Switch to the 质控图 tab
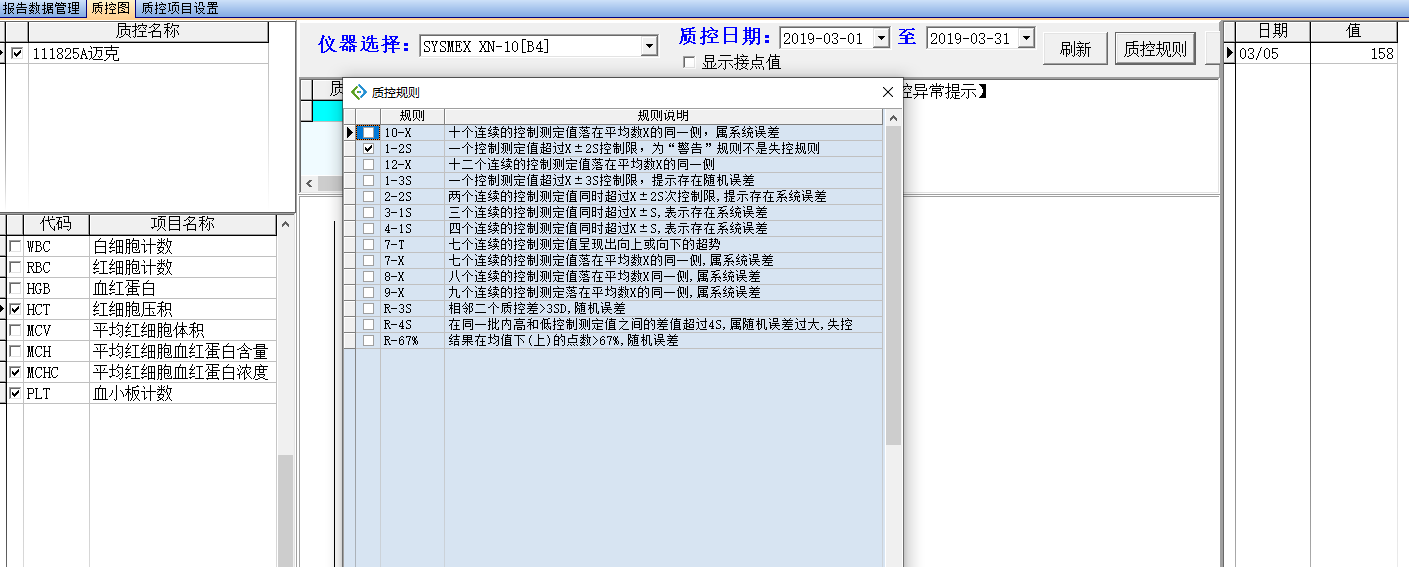1409x567 pixels. pos(109,8)
